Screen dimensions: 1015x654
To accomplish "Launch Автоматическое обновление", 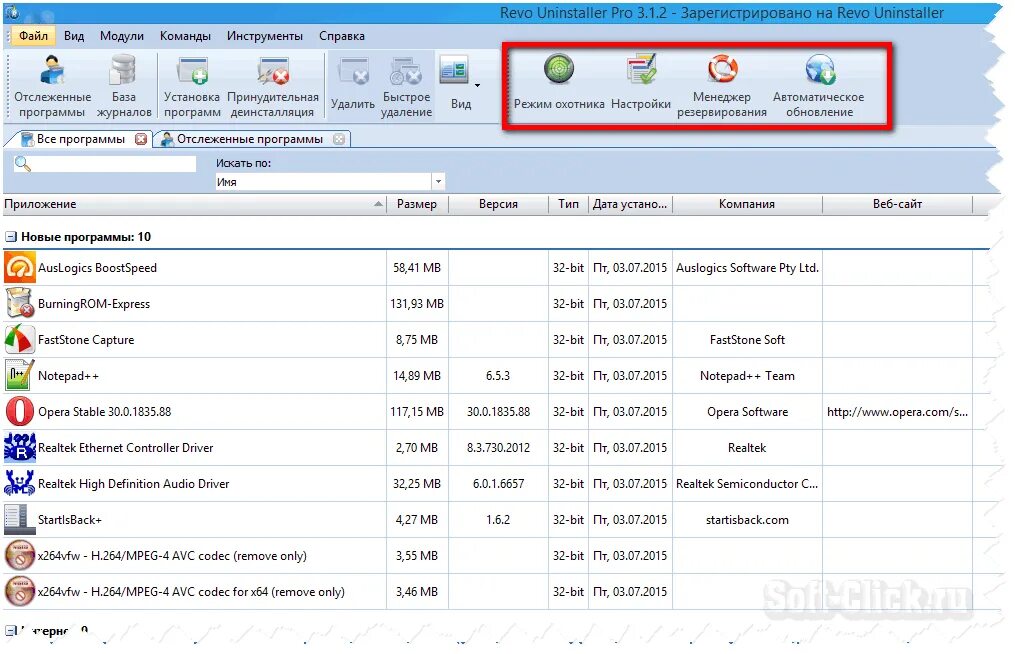I will [x=819, y=86].
